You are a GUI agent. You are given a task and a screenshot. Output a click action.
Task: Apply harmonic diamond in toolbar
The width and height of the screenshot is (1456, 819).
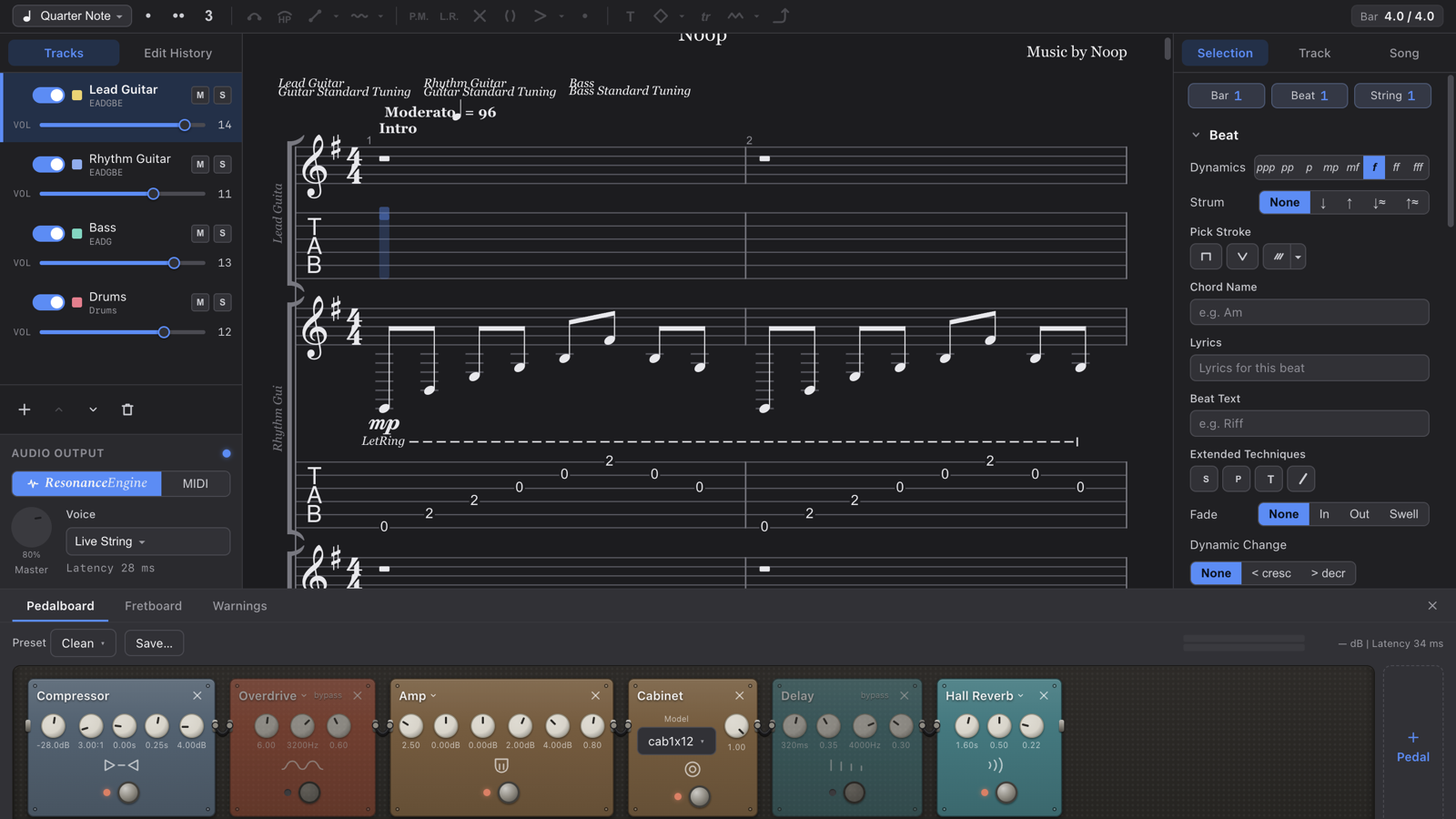pos(661,15)
